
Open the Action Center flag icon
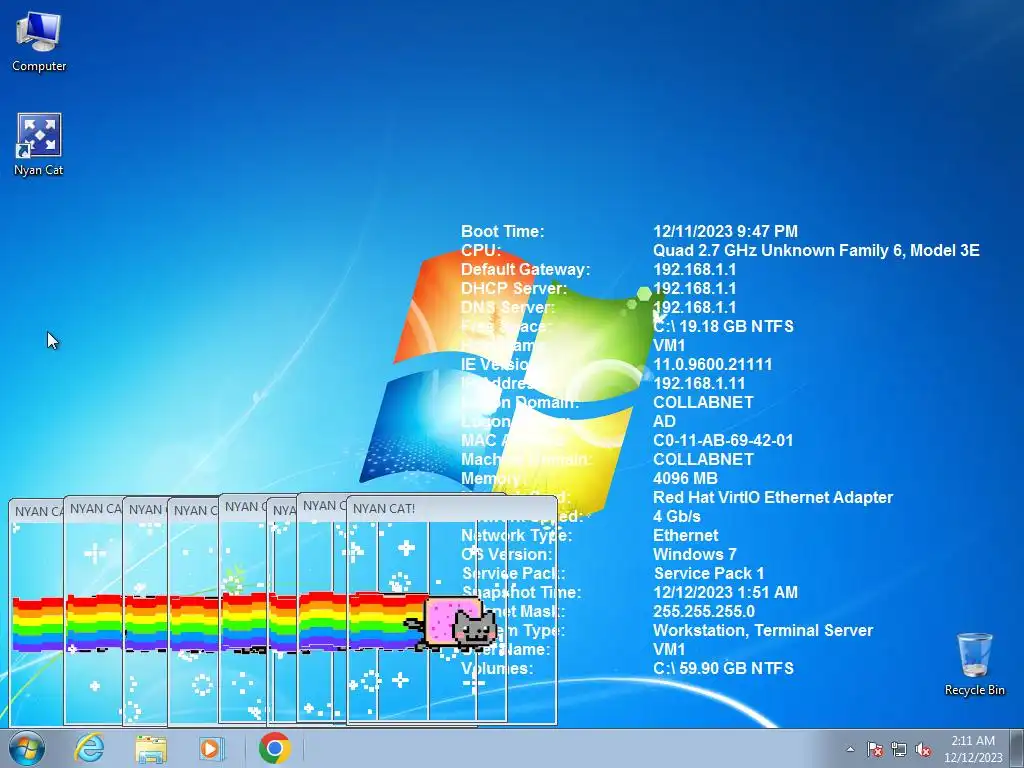click(x=874, y=749)
